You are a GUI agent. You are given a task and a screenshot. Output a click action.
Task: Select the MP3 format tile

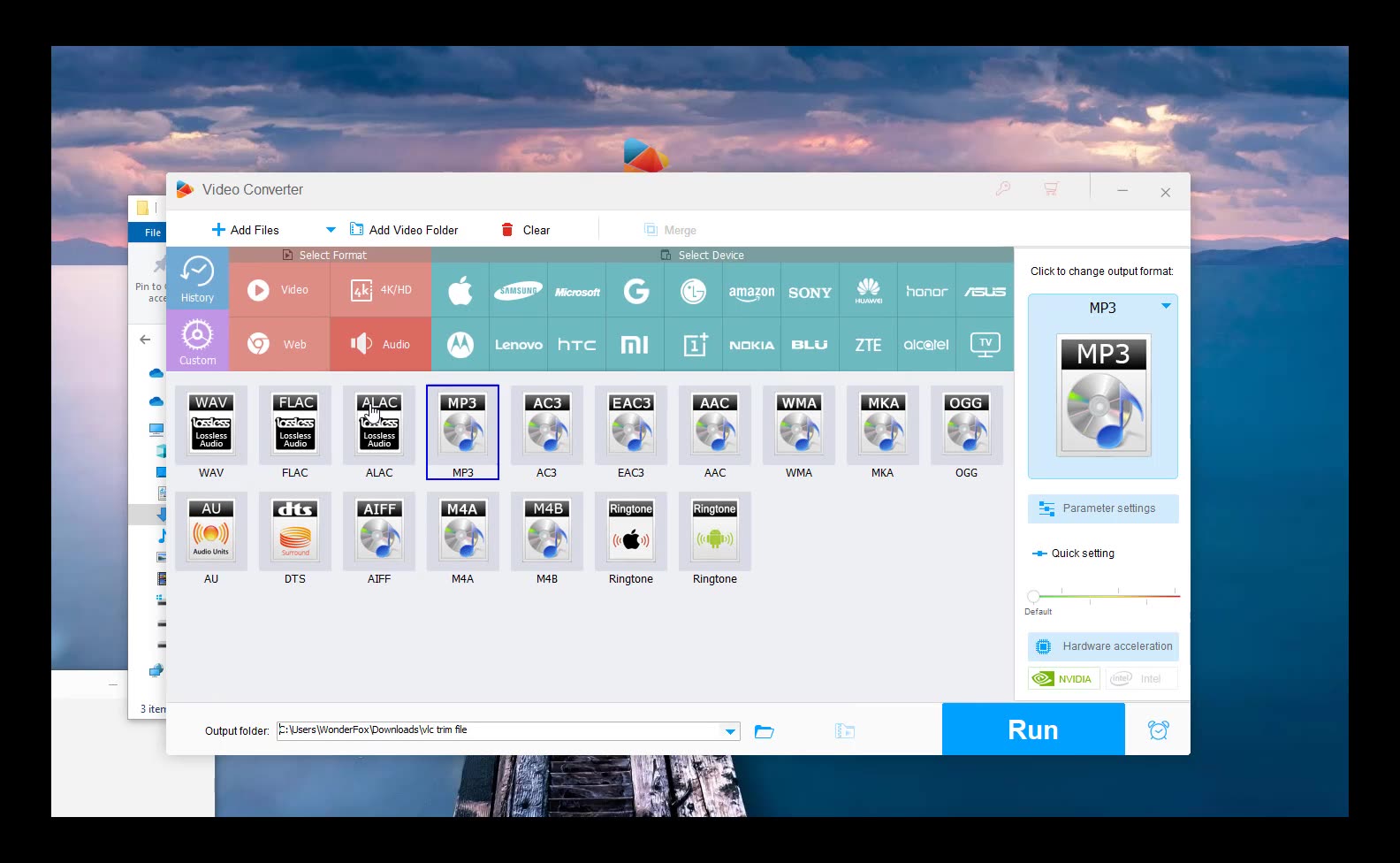pyautogui.click(x=462, y=431)
